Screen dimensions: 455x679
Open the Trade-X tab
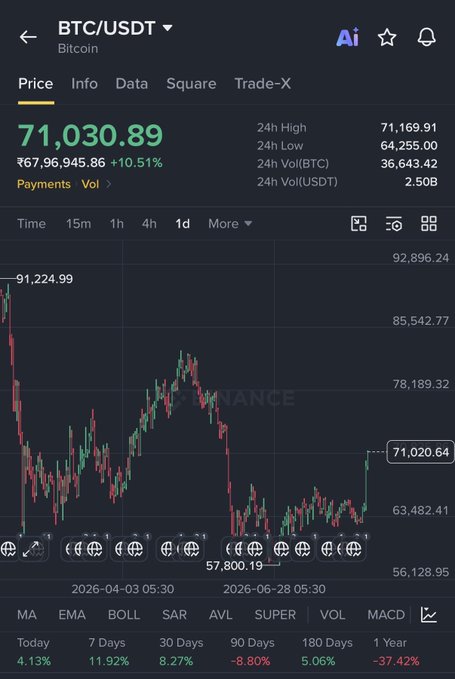tap(262, 84)
